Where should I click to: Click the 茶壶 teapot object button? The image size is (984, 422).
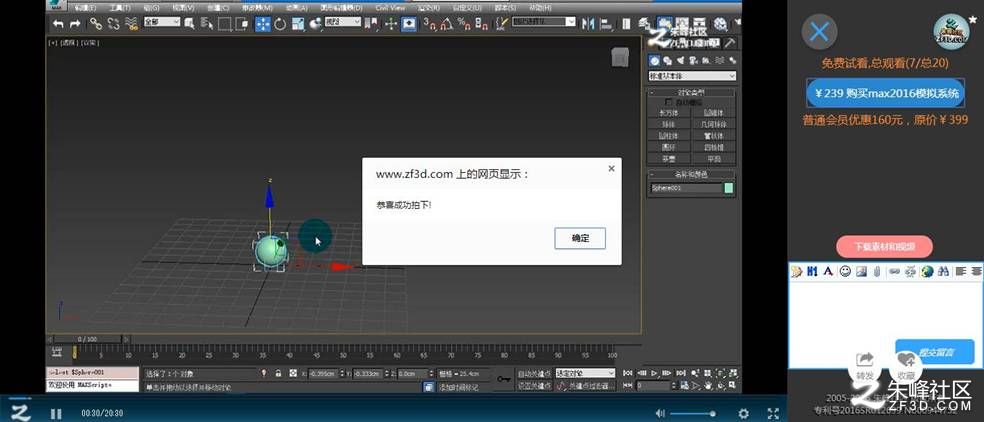coord(669,158)
